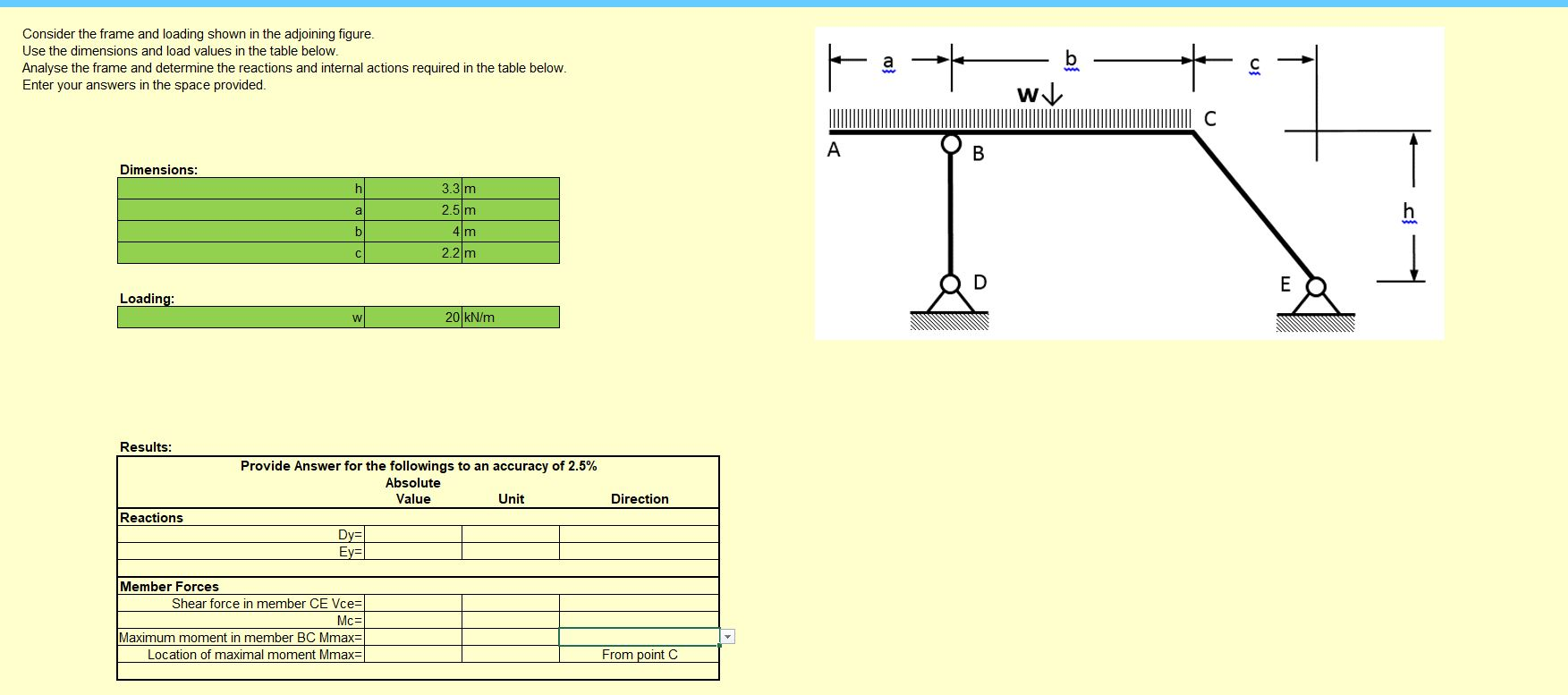The width and height of the screenshot is (1568, 695).
Task: Select the Dy absolute value cell
Action: coord(413,534)
